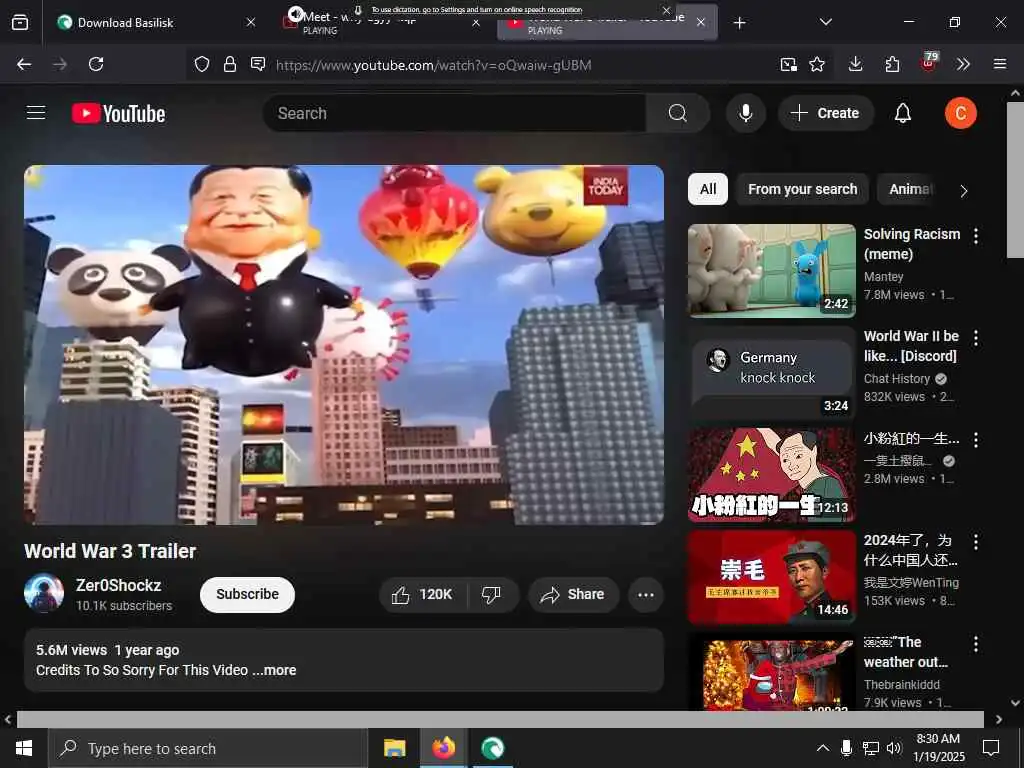The width and height of the screenshot is (1024, 768).
Task: Open the Windows action center
Action: (x=991, y=748)
